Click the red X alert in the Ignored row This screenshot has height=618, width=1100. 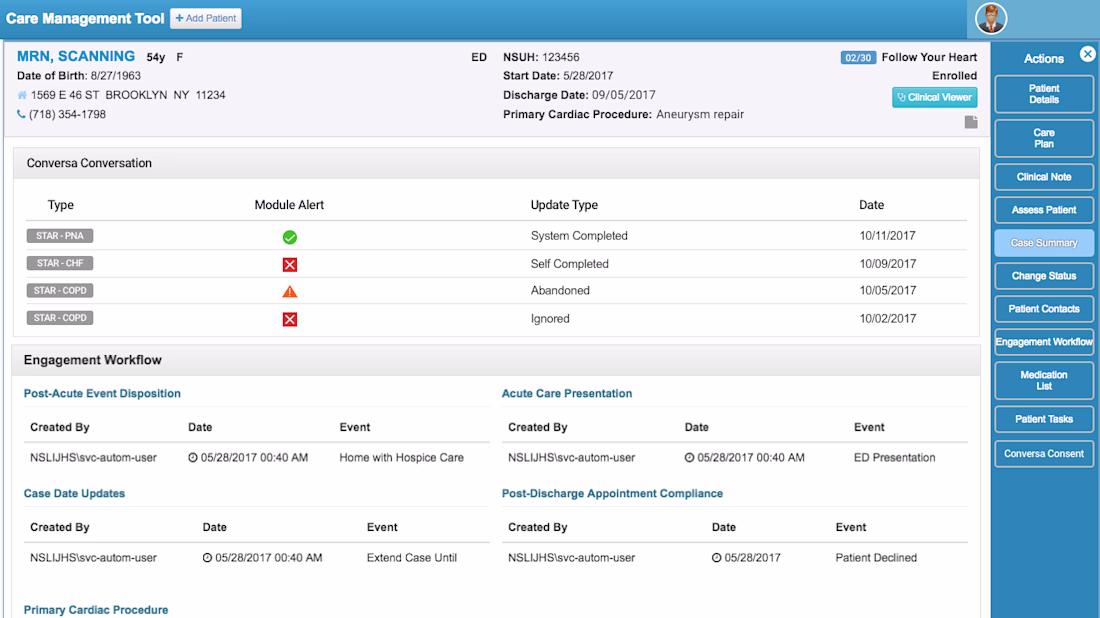coord(290,319)
